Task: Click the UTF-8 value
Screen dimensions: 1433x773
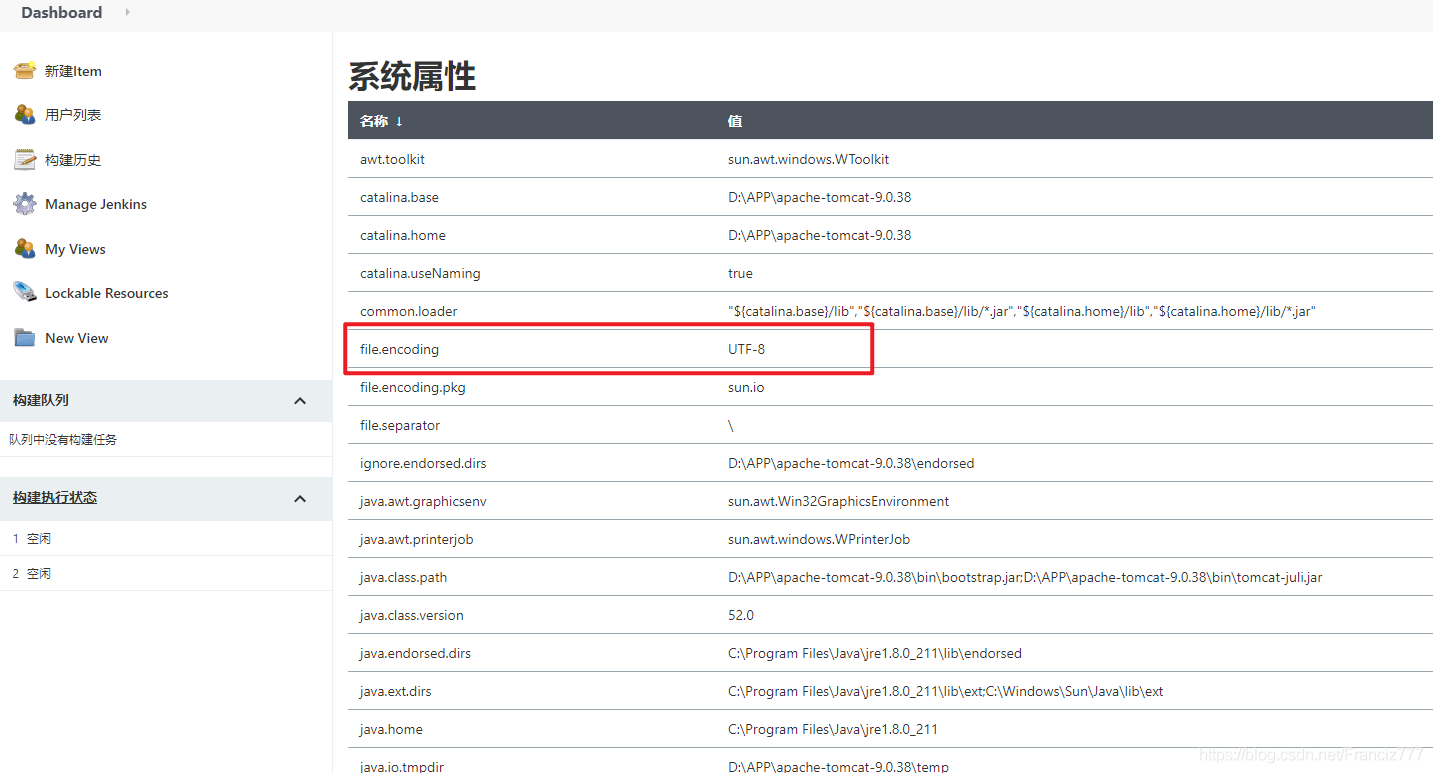Action: [747, 349]
